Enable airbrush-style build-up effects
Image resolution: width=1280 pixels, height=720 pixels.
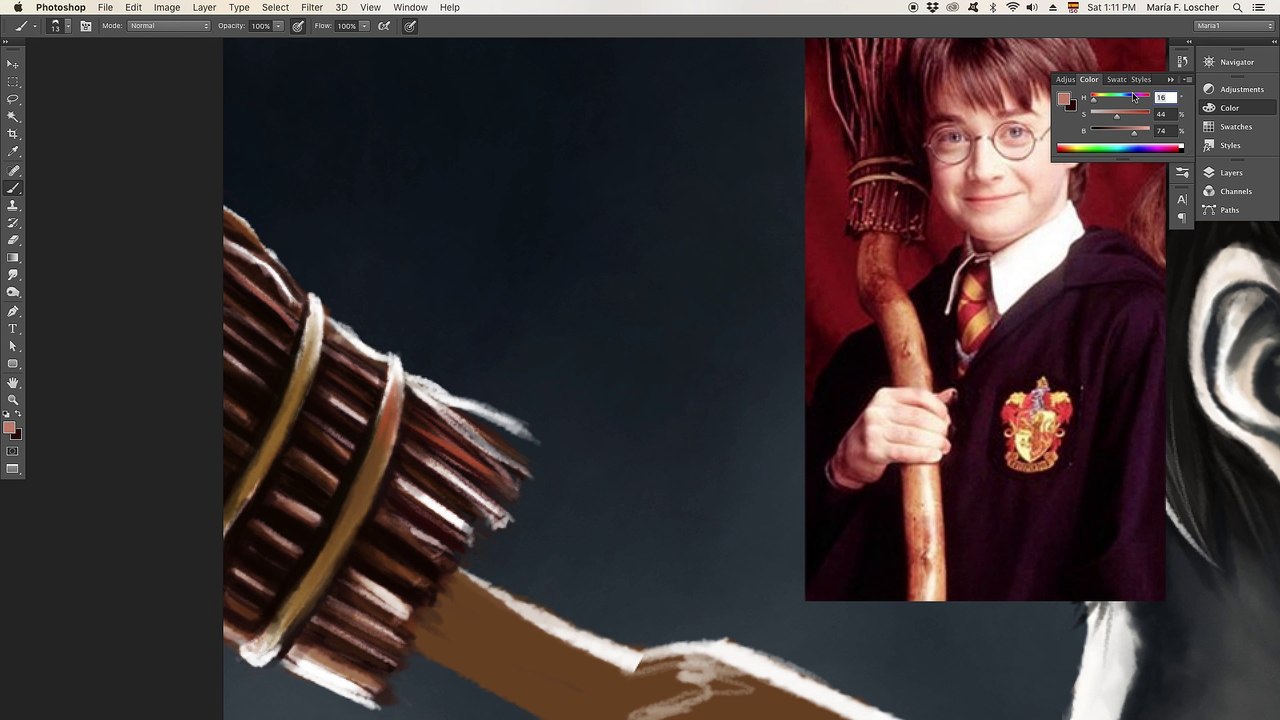click(384, 26)
